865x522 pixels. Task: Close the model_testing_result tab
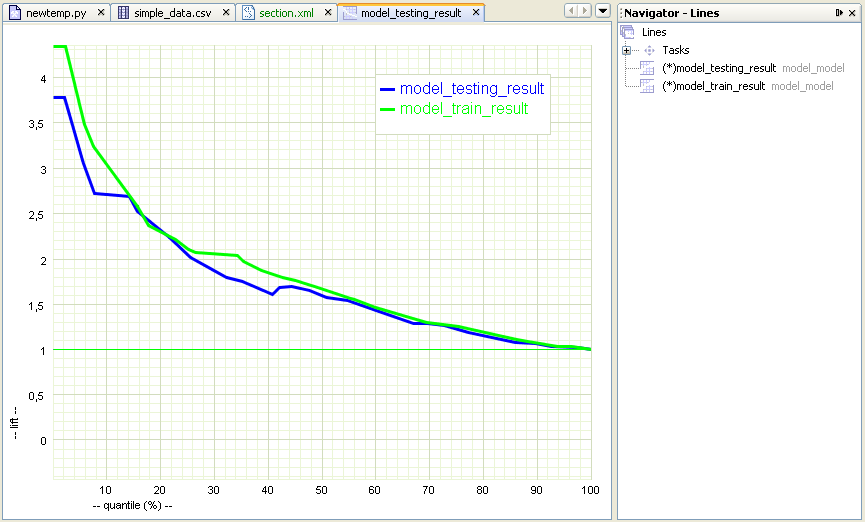pos(476,12)
